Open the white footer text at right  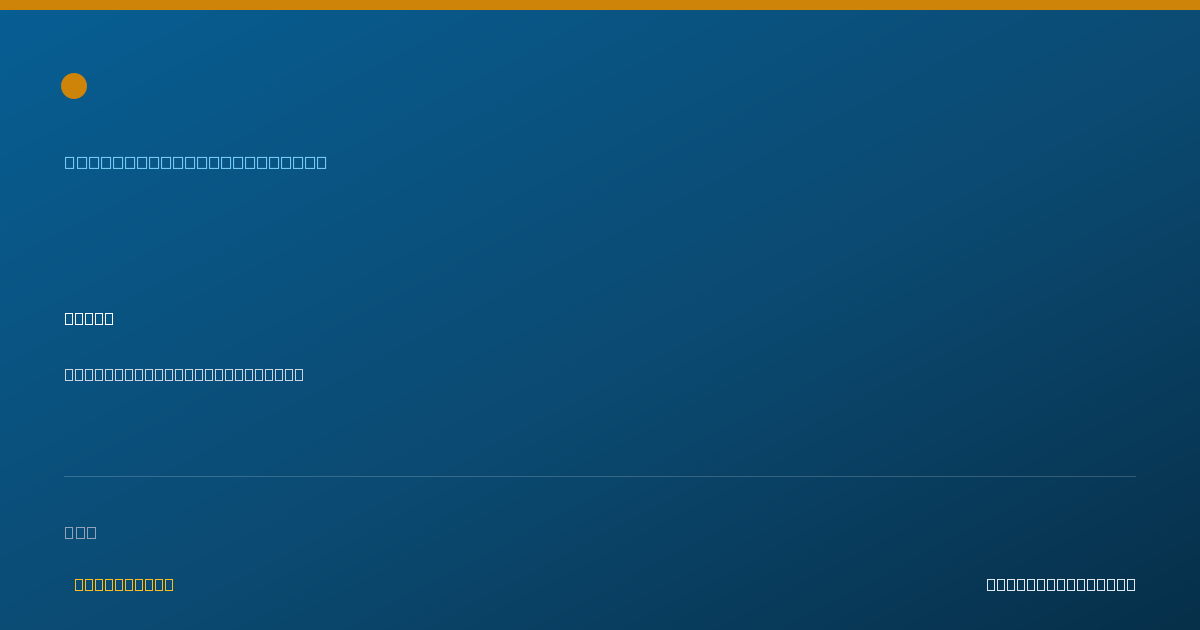(x=1061, y=584)
